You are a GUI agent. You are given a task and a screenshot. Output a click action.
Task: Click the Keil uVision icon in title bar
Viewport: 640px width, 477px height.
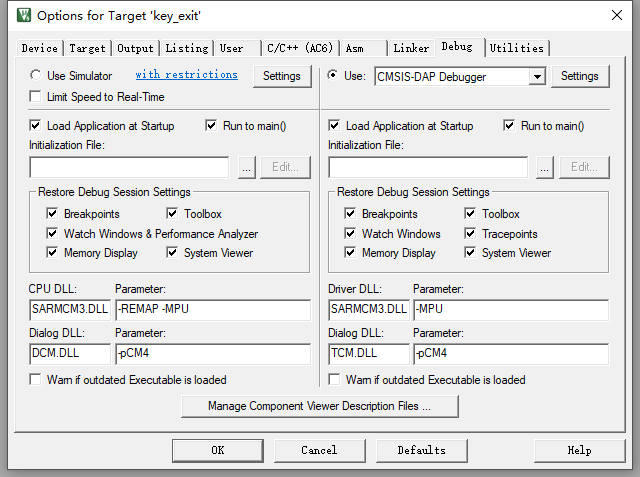coord(24,16)
